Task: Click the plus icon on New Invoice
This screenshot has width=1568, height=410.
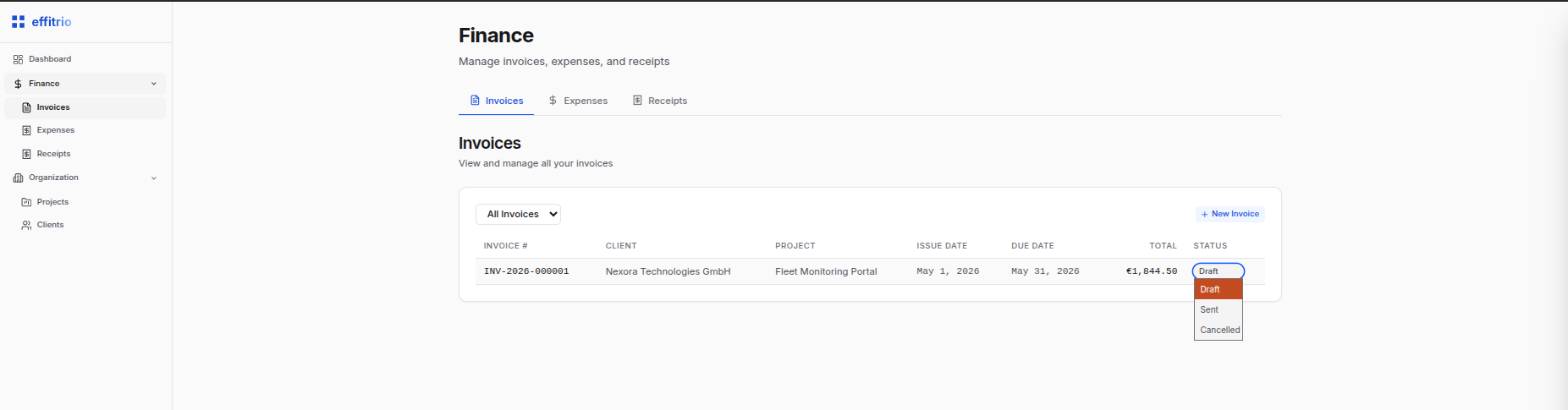Action: pyautogui.click(x=1204, y=215)
